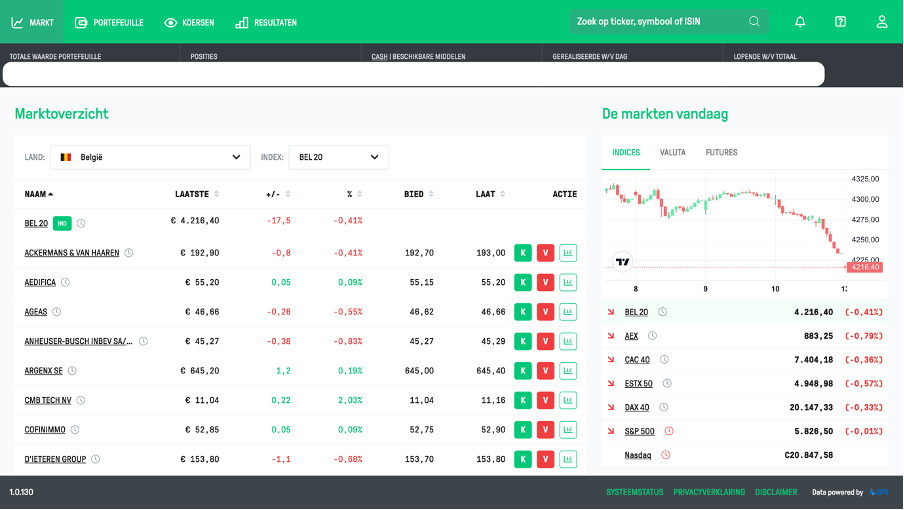Sort table by Laat column
The image size is (904, 510).
pyautogui.click(x=491, y=194)
